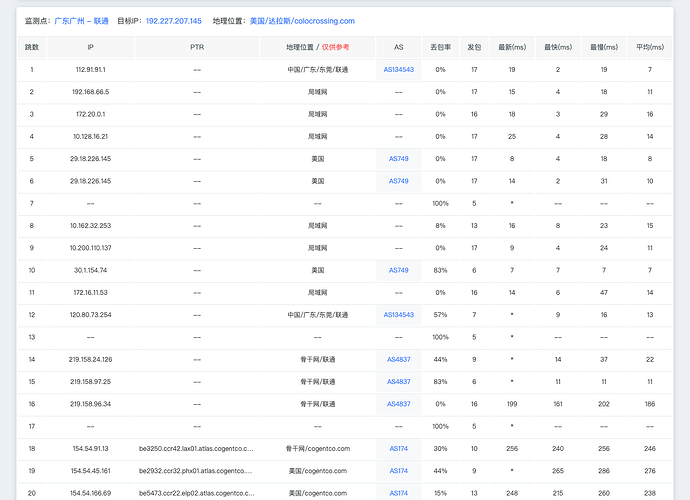This screenshot has height=500, width=690.
Task: Select the 地理位置 / 仅供参考 column header
Action: (318, 47)
